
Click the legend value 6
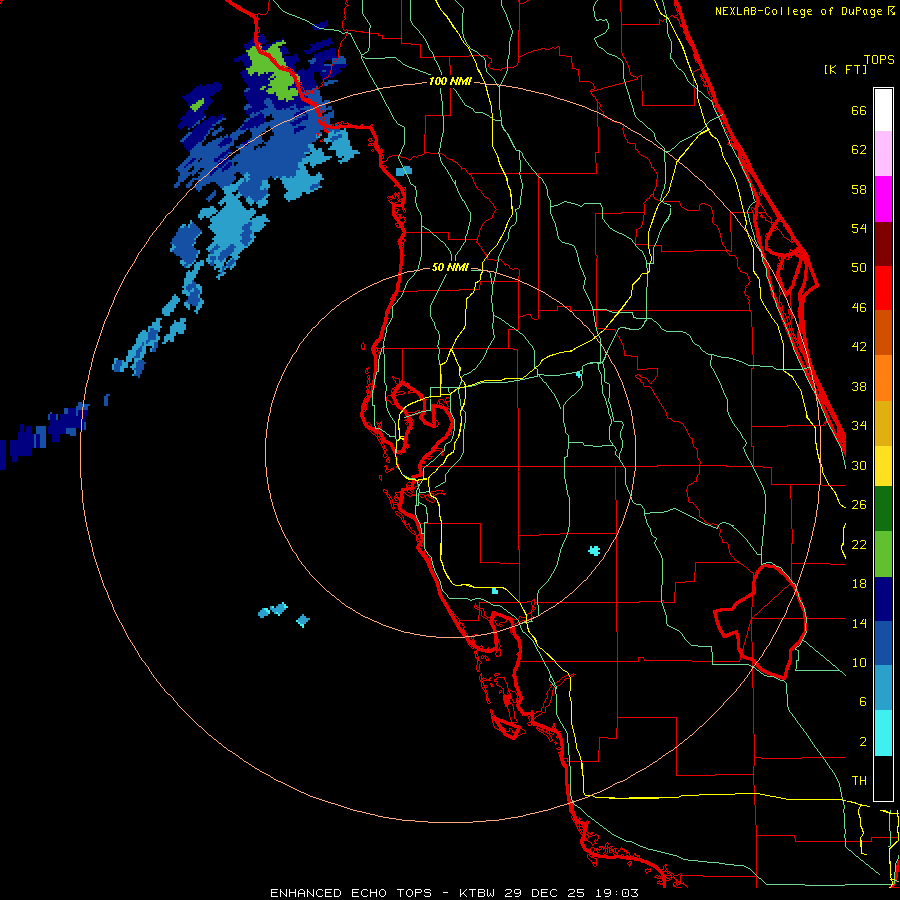pos(863,702)
